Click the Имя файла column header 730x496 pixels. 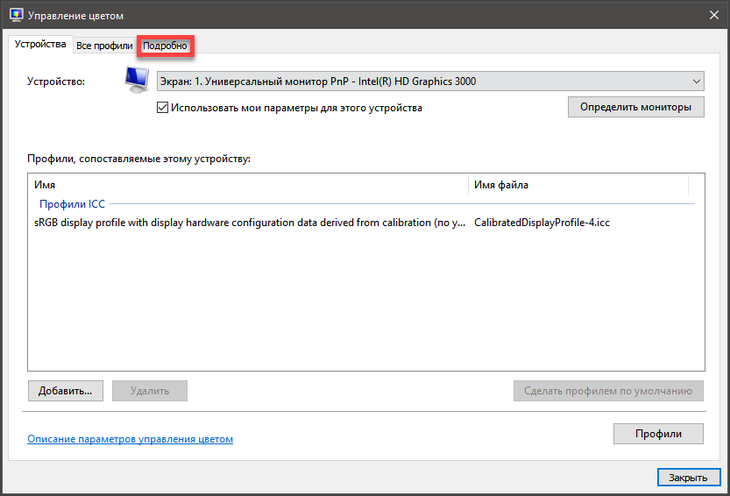click(578, 185)
